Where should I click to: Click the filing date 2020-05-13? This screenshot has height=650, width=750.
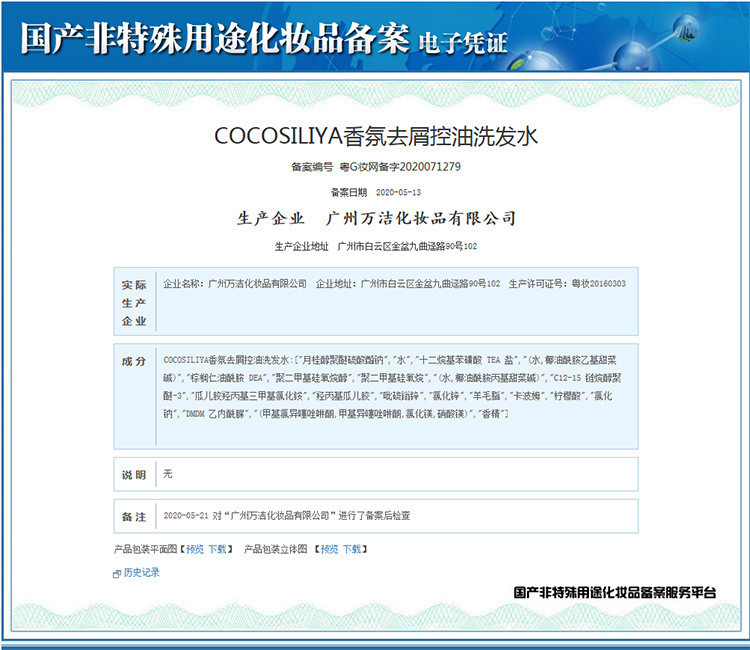pos(398,192)
